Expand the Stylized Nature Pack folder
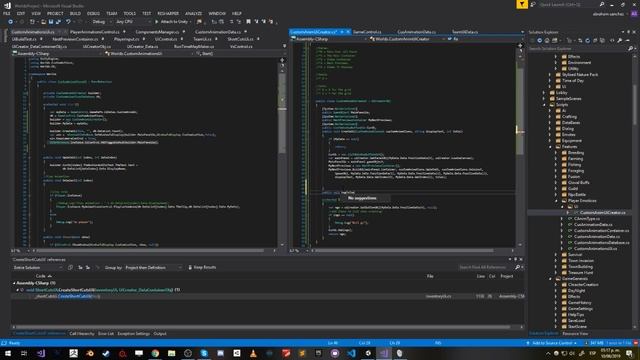640x360 pixels. coord(550,75)
